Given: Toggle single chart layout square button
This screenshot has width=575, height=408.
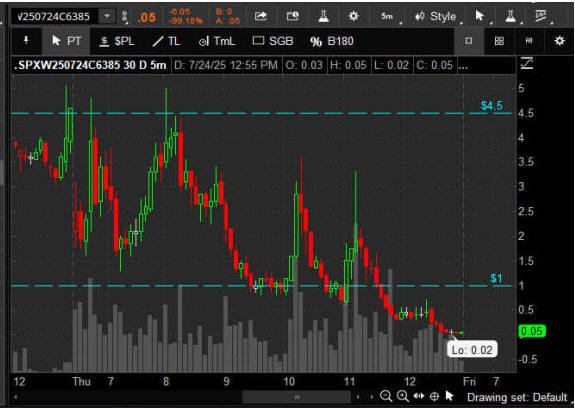Looking at the screenshot, I should 469,41.
